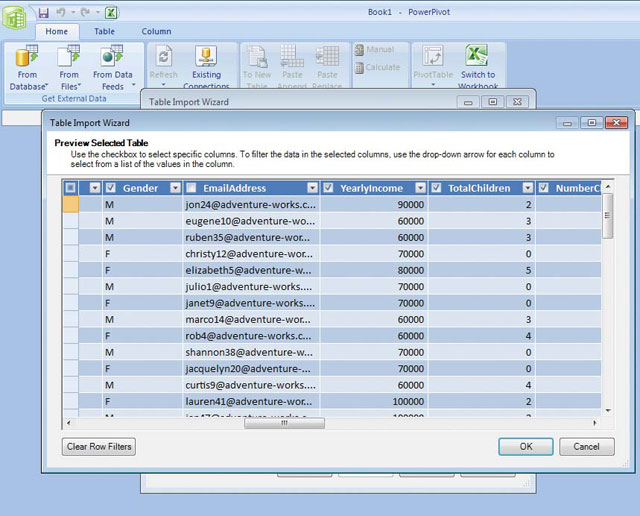
Task: Open the From Files import option
Action: 69,68
